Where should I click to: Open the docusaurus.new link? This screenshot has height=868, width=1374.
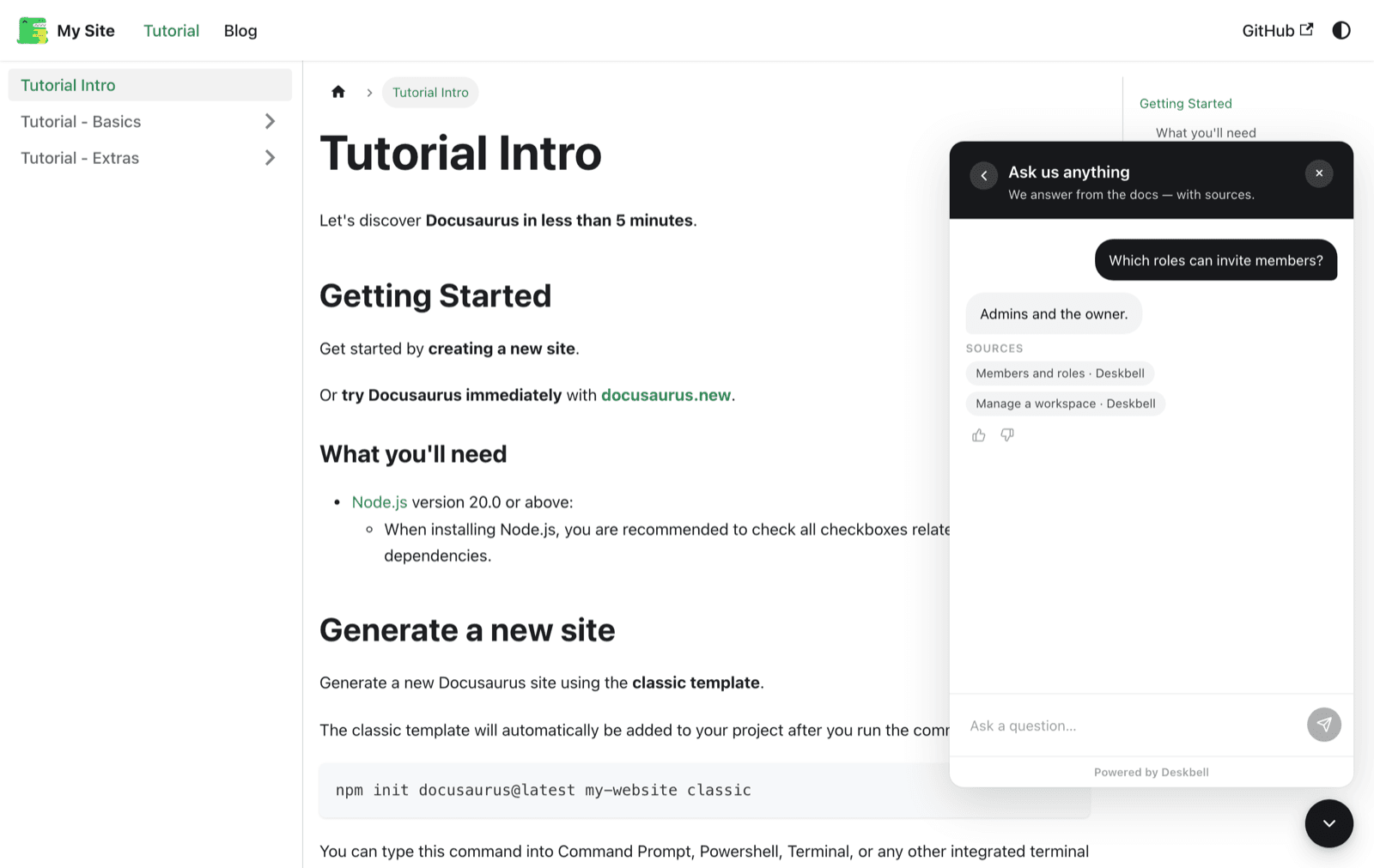coord(666,395)
